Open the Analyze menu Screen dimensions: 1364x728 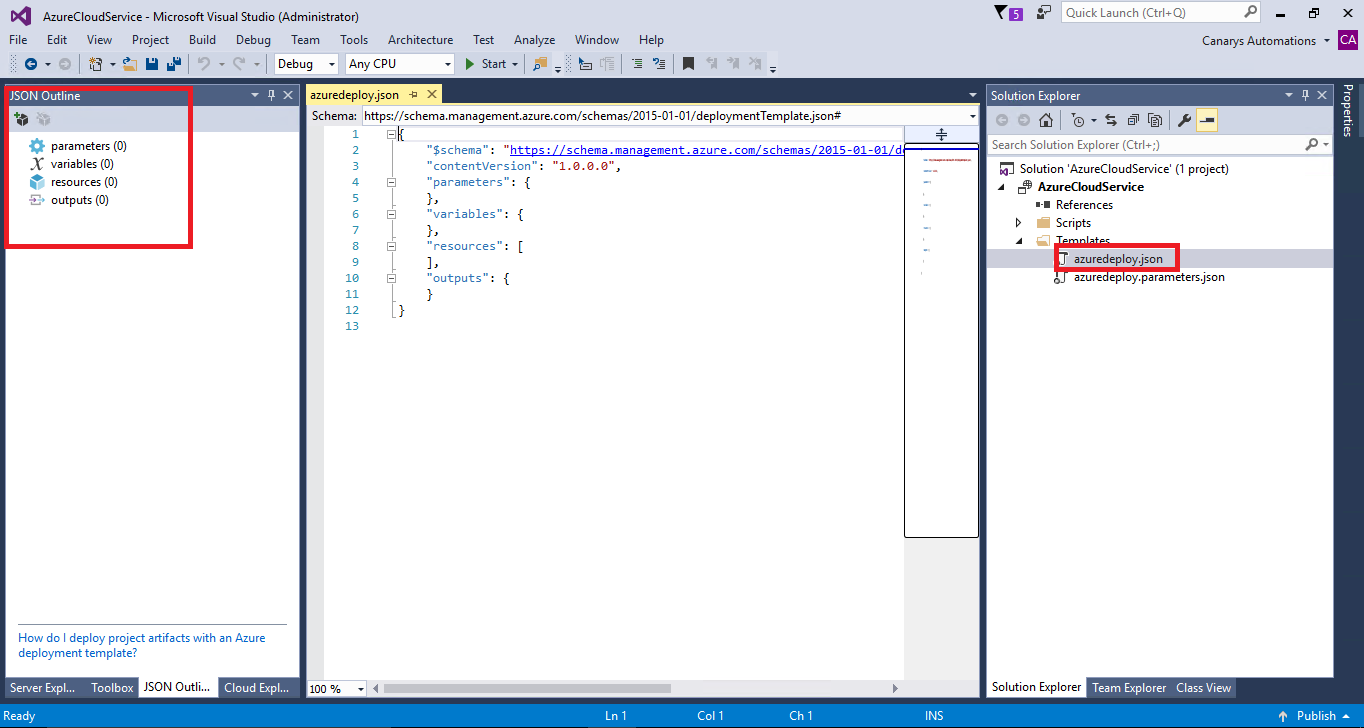(x=534, y=40)
